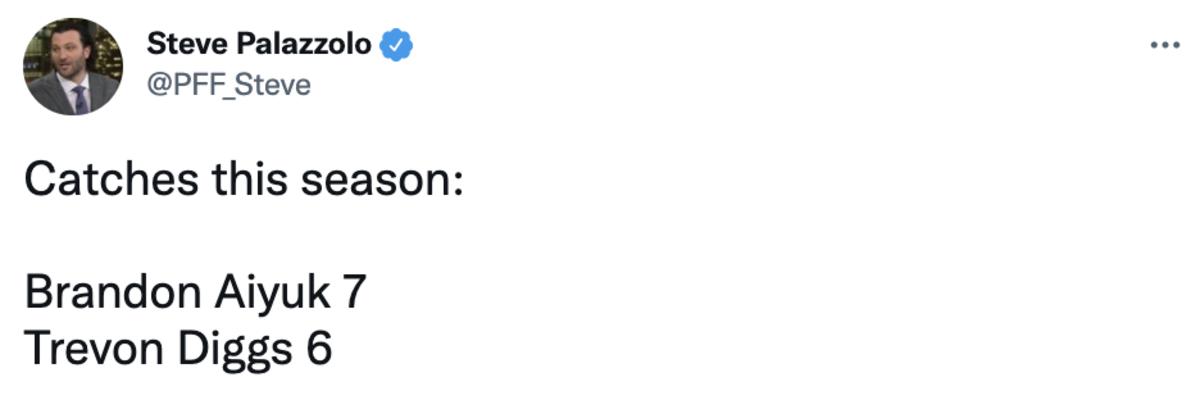Click the "Catches this season:" text line
This screenshot has width=1200, height=400.
click(243, 181)
